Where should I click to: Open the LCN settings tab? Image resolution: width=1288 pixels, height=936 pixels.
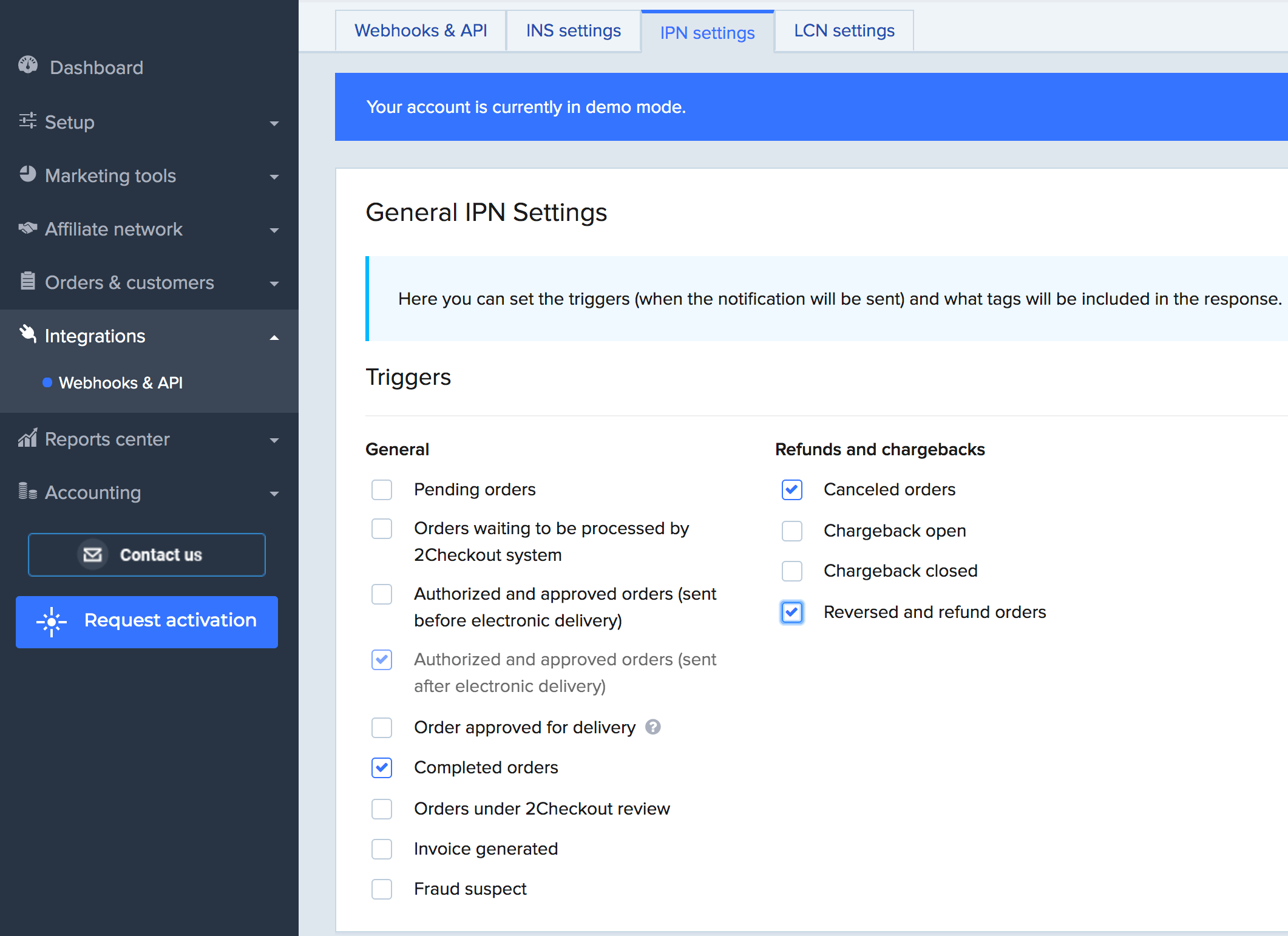pos(843,30)
